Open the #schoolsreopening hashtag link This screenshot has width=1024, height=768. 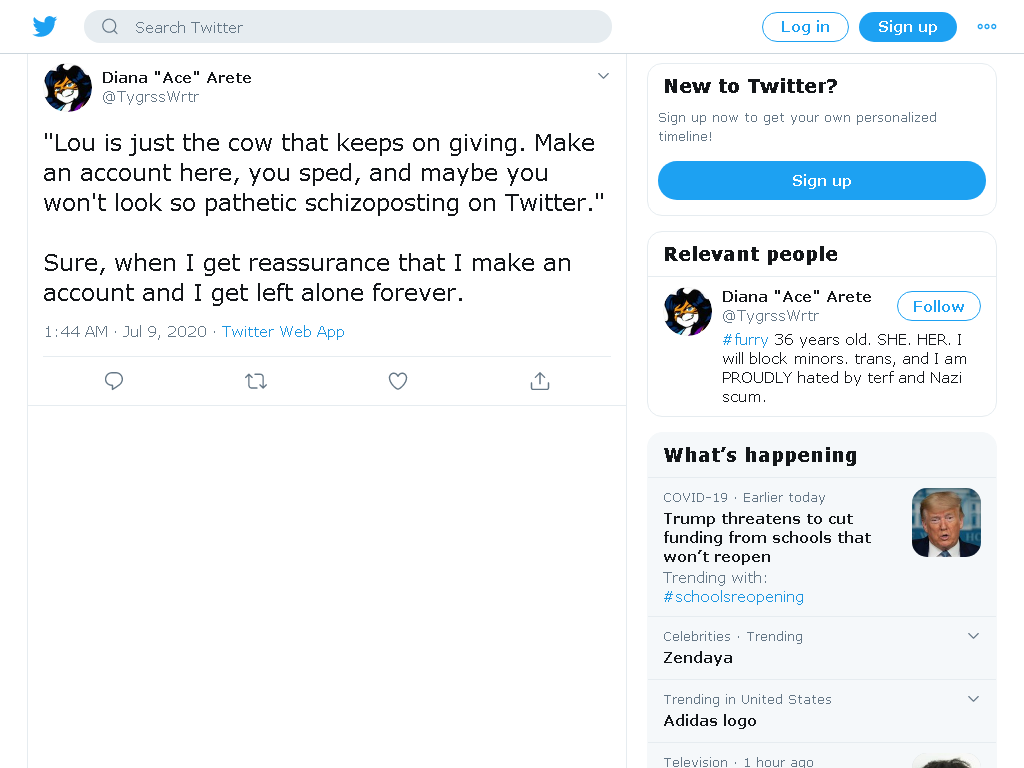(733, 597)
